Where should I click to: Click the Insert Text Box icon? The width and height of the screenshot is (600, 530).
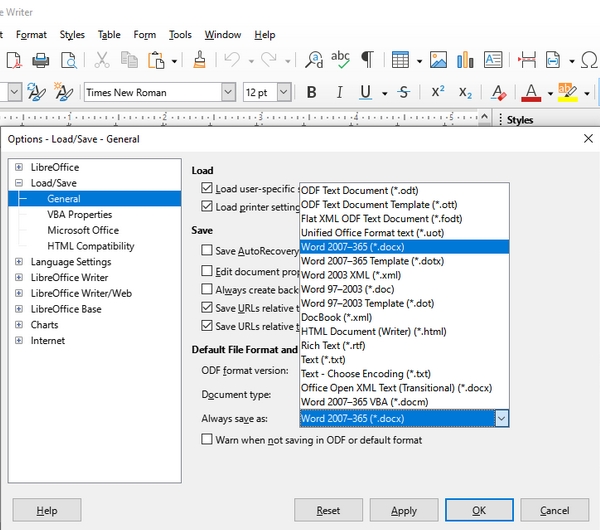coord(493,60)
